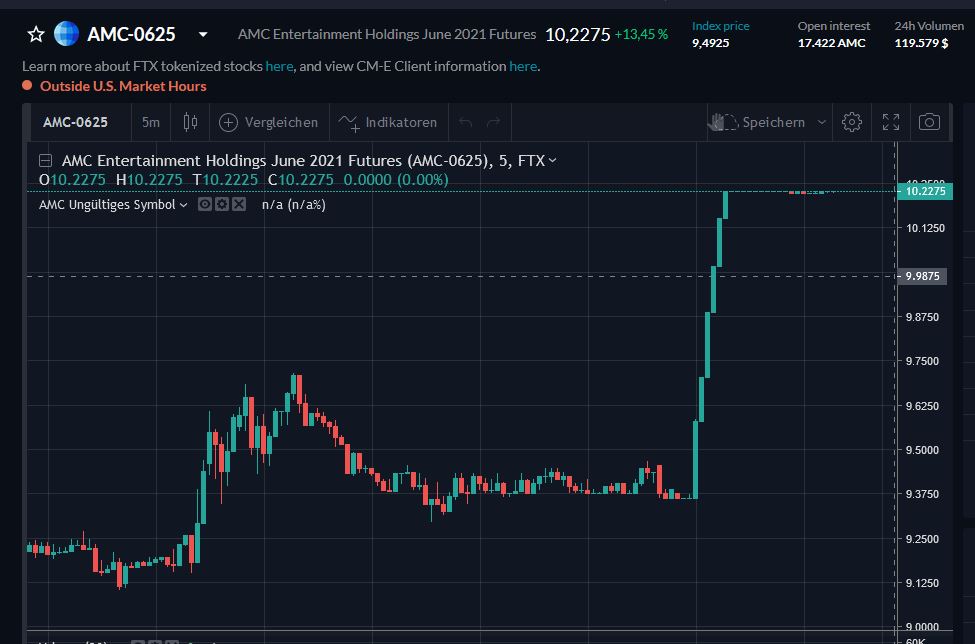Collapse the chart legend panel

(44, 160)
